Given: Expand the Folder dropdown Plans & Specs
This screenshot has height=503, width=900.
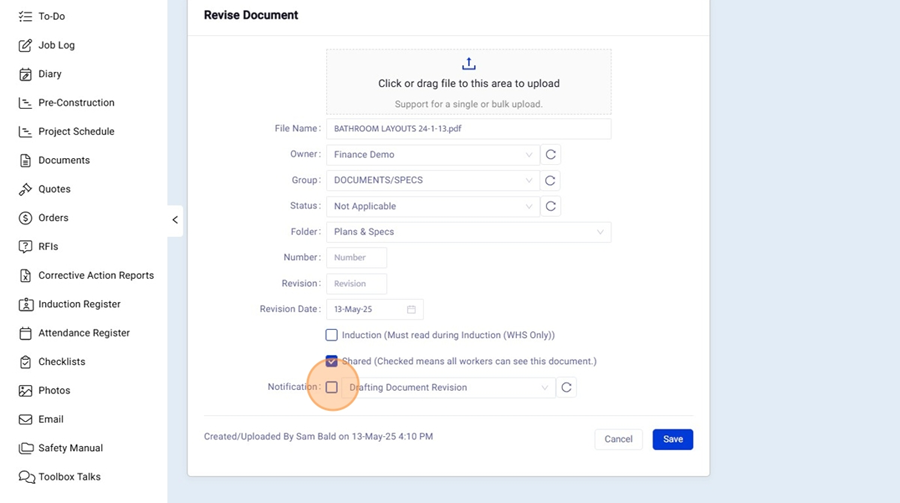Looking at the screenshot, I should (468, 232).
